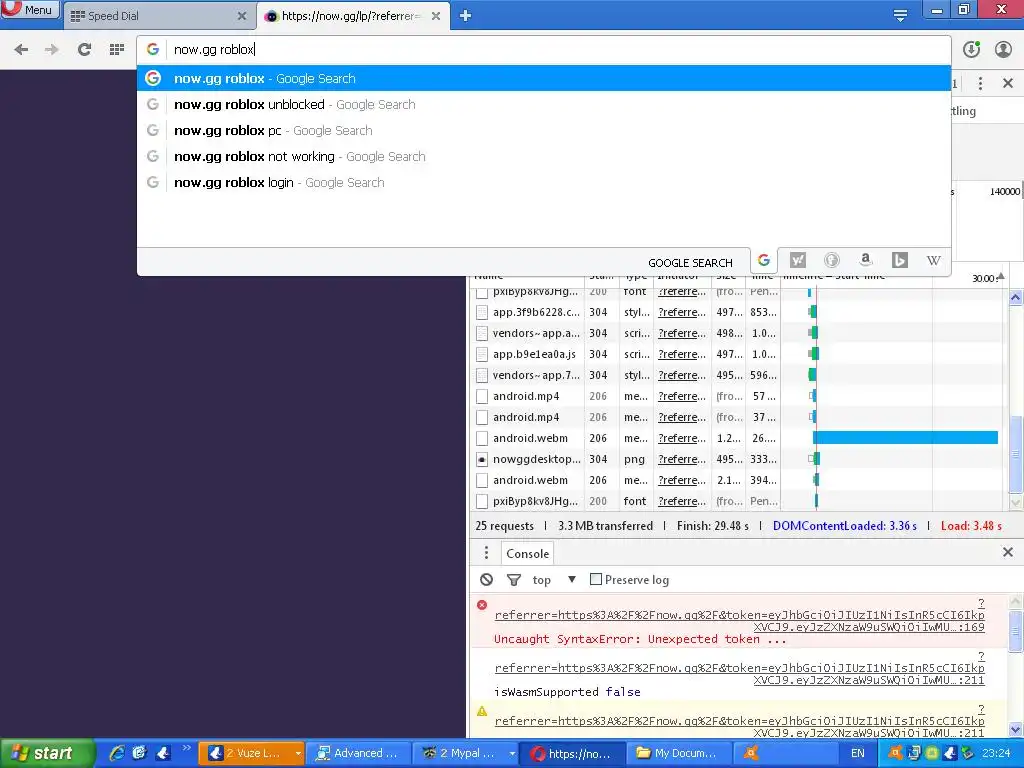Open the downloads icon in toolbar

(x=971, y=49)
